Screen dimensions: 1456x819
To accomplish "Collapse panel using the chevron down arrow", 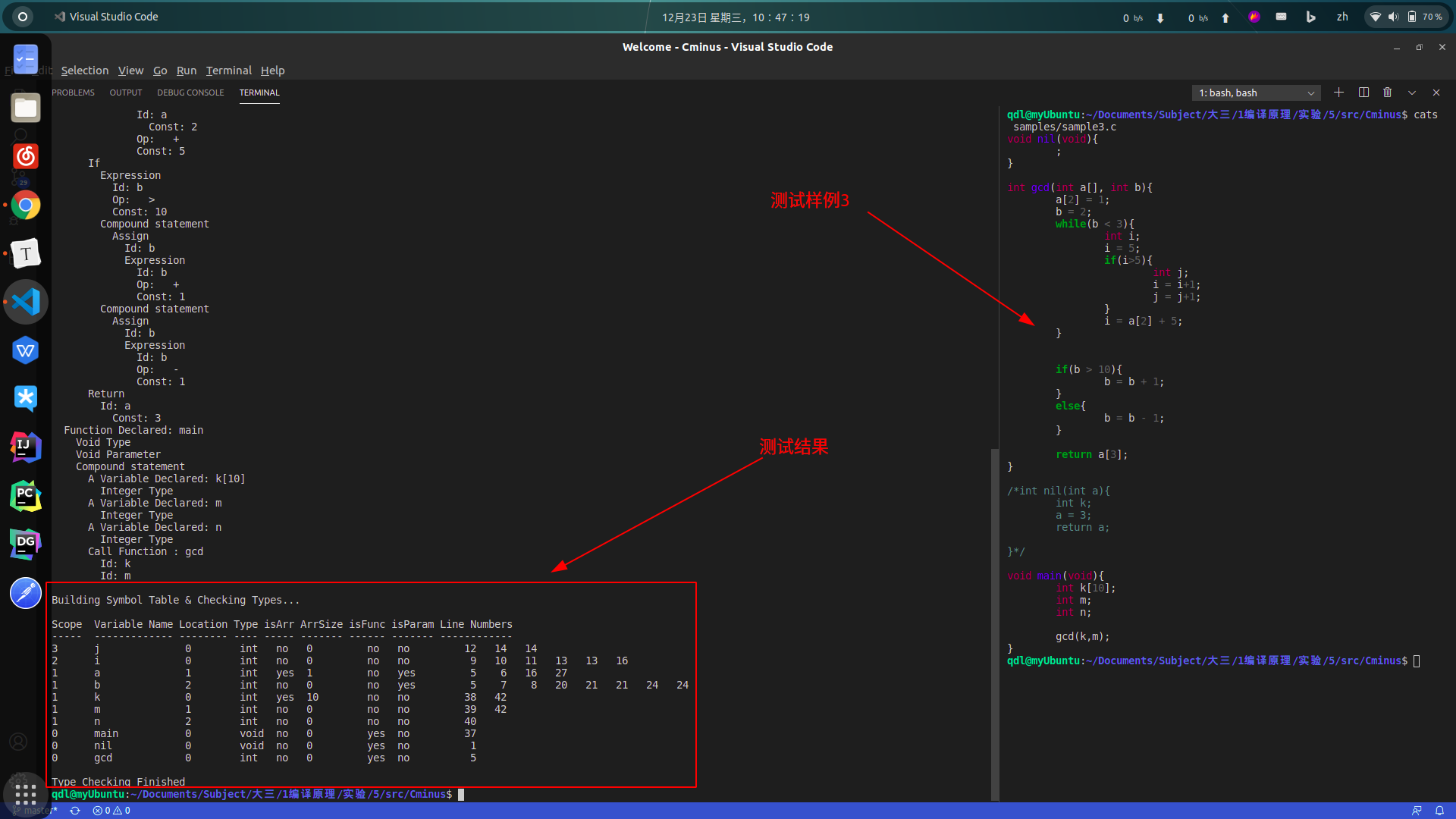I will click(x=1412, y=93).
